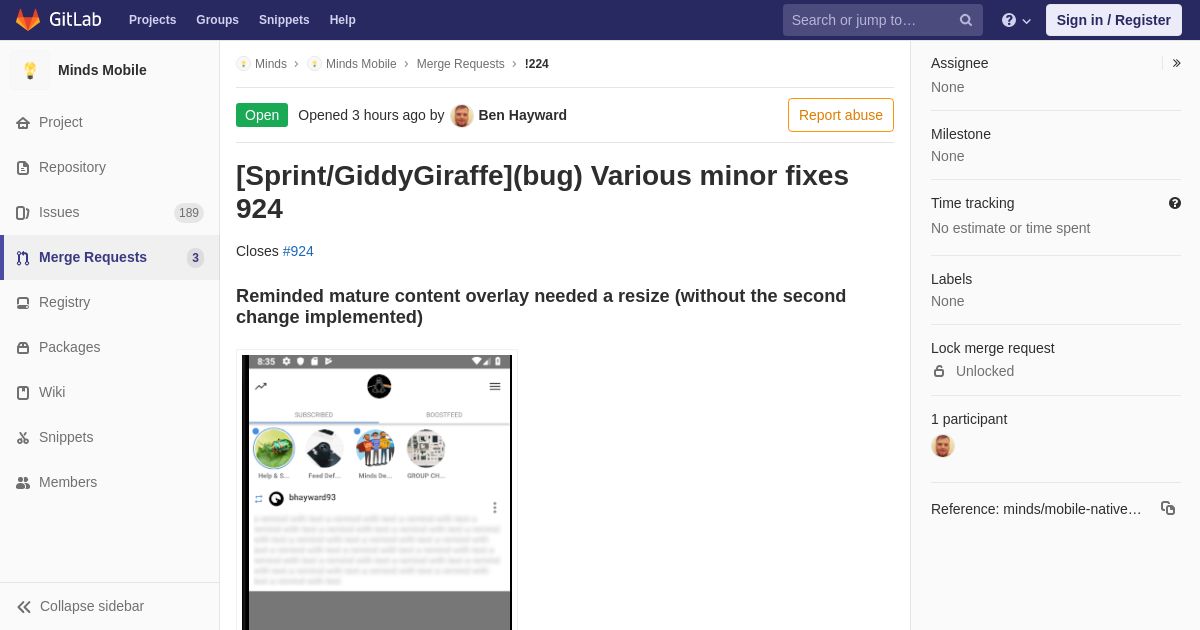Open Snippets in top navigation
Image resolution: width=1200 pixels, height=630 pixels.
point(284,20)
